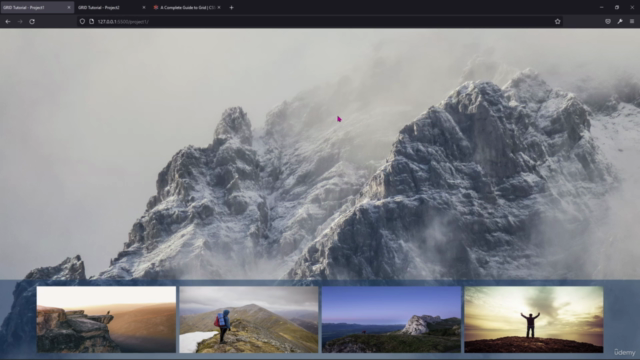Go back to the previous page
The width and height of the screenshot is (640, 360).
8,22
